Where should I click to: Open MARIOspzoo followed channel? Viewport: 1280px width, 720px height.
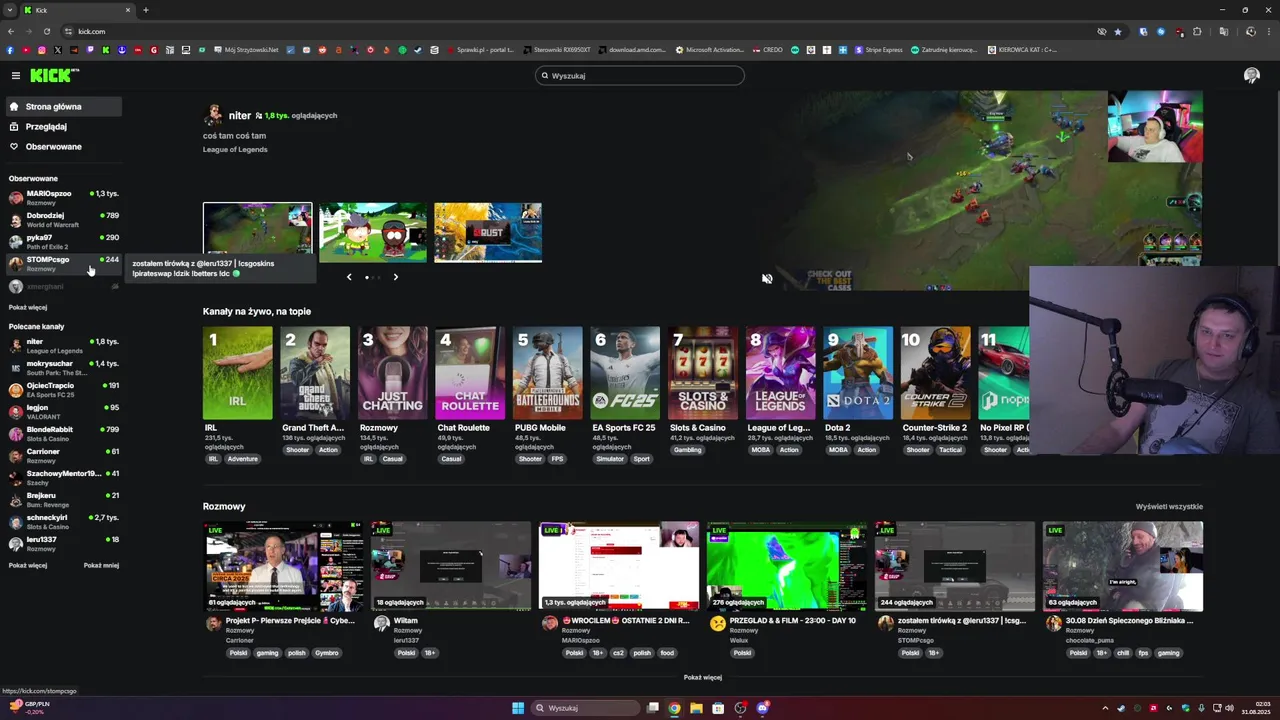coord(62,197)
